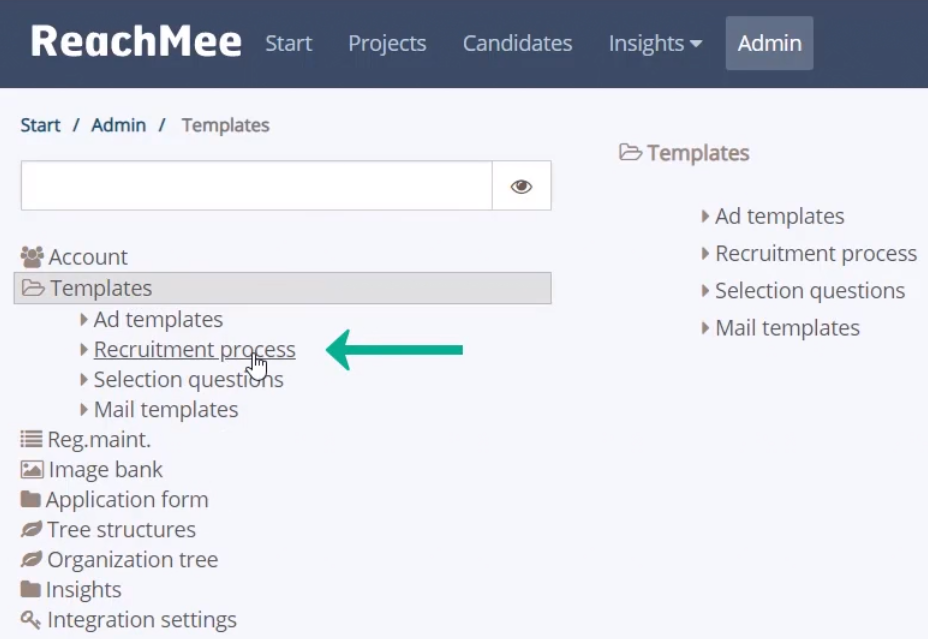Click the Account people icon in sidebar
The image size is (928, 639).
[32, 257]
